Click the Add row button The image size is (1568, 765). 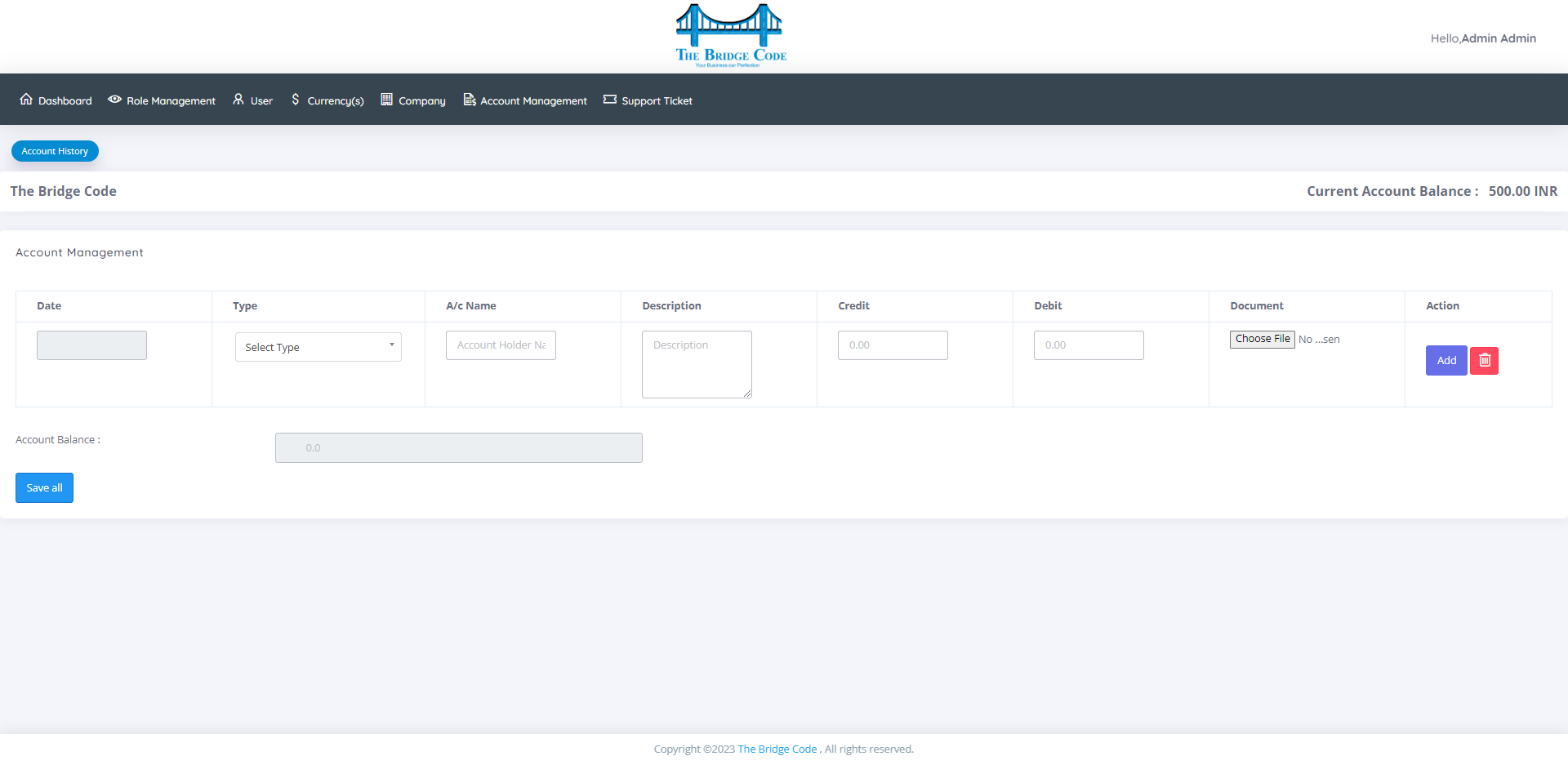[1446, 360]
